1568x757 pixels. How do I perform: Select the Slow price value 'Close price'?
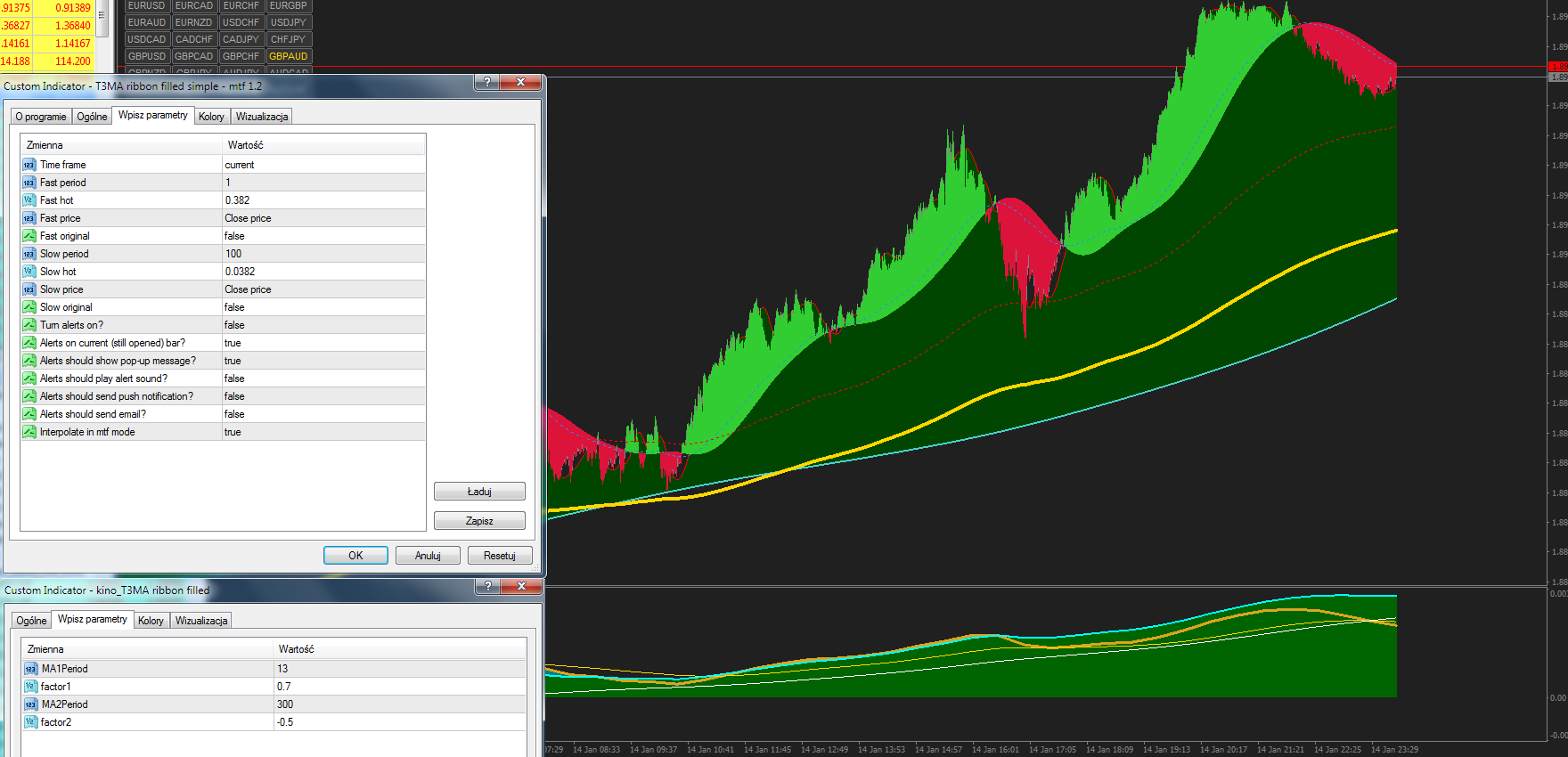(248, 289)
